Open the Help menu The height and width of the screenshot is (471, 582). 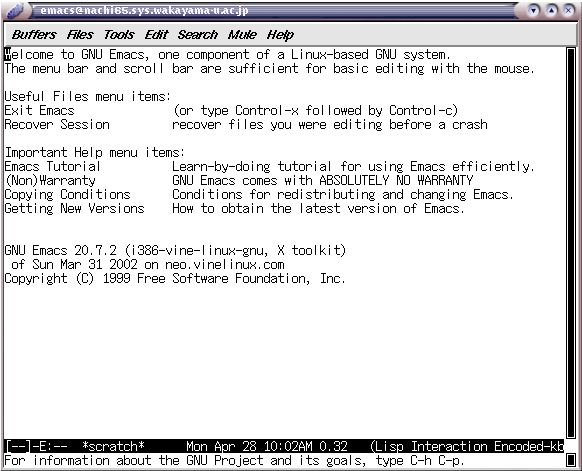point(280,35)
